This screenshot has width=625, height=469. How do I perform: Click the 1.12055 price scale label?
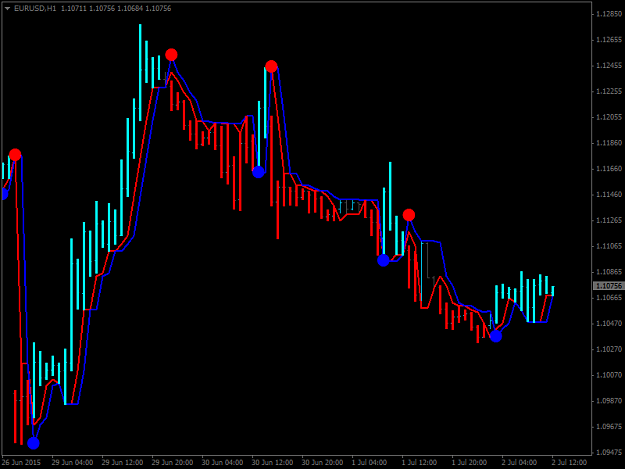[x=609, y=117]
